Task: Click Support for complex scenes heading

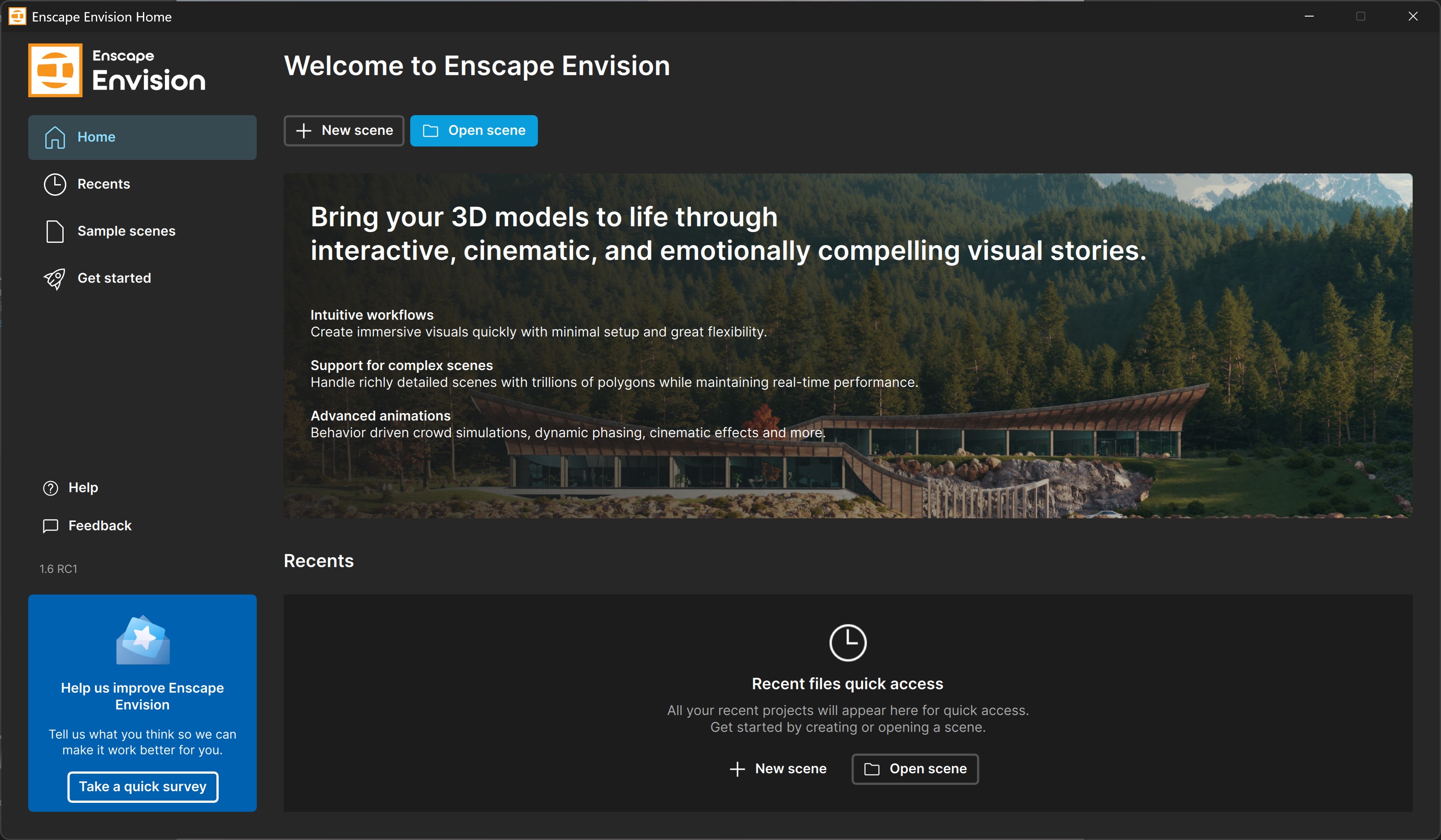Action: click(x=401, y=366)
